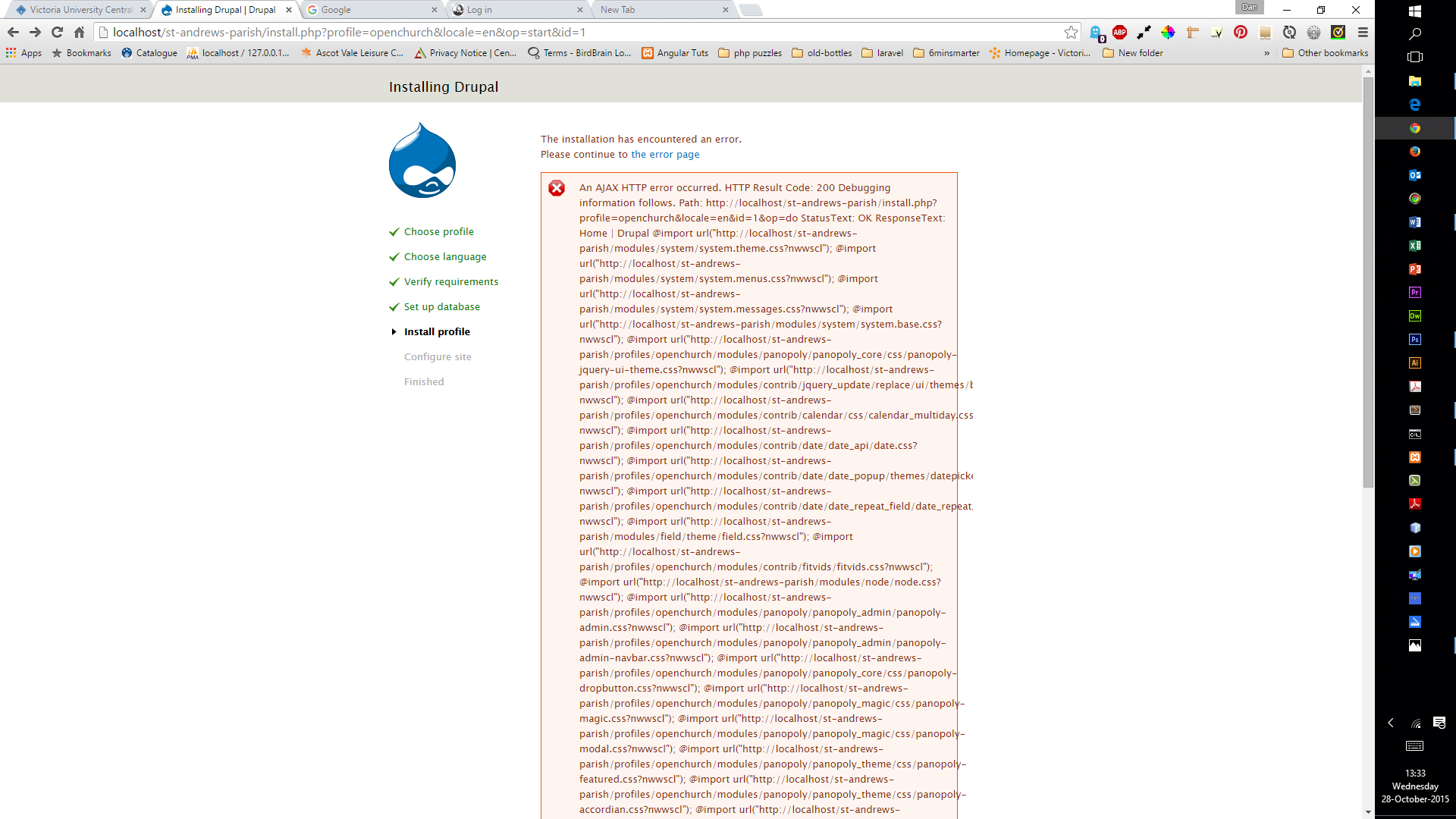Open the touch keyboard tray icon
Image resolution: width=1456 pixels, height=819 pixels.
click(x=1415, y=746)
